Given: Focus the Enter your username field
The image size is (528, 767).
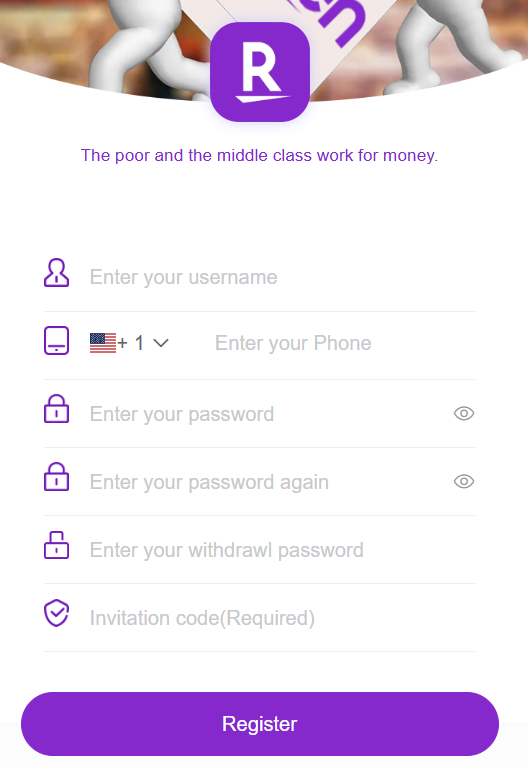Looking at the screenshot, I should [282, 277].
